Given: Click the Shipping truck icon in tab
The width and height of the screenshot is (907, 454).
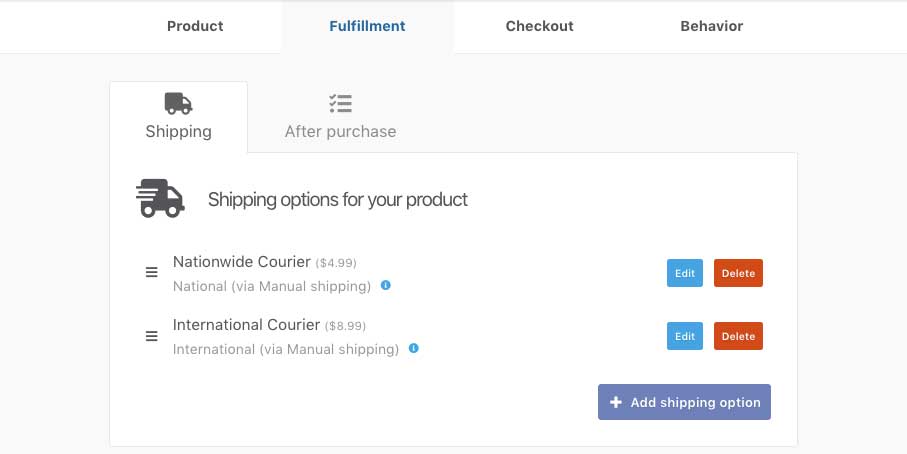Looking at the screenshot, I should 178,104.
